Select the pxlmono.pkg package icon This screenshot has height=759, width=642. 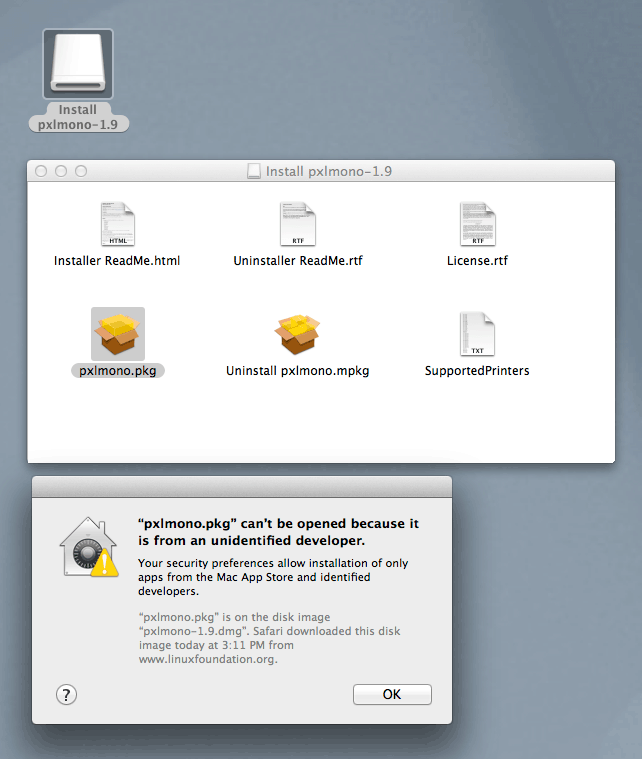point(118,334)
